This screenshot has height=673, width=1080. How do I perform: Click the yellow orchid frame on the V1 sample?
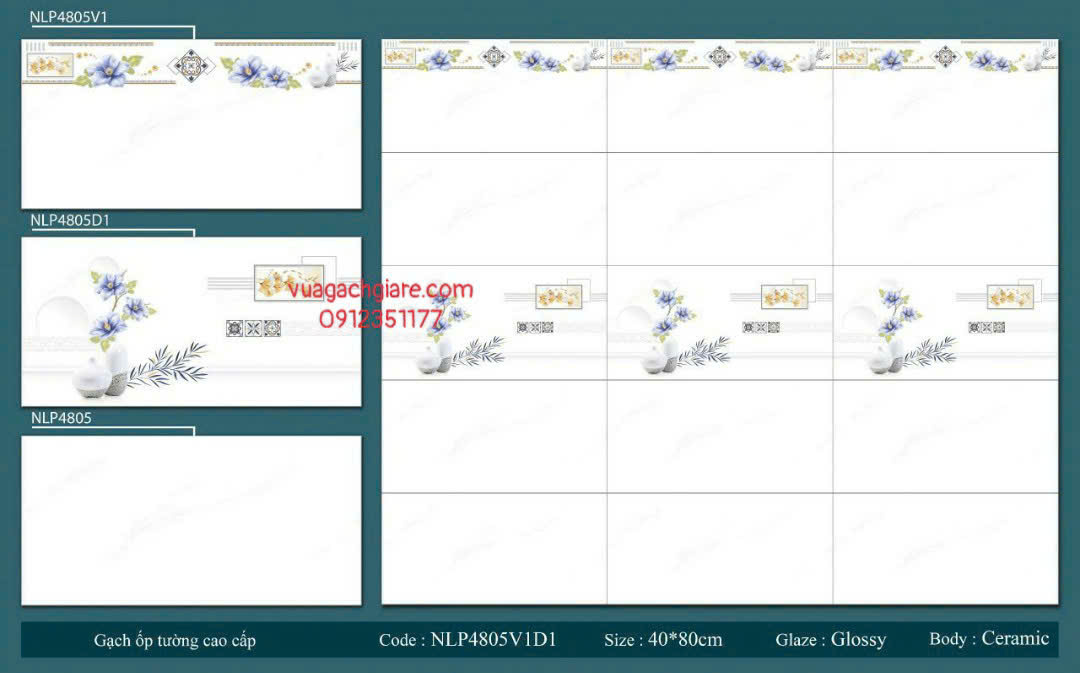pyautogui.click(x=48, y=66)
